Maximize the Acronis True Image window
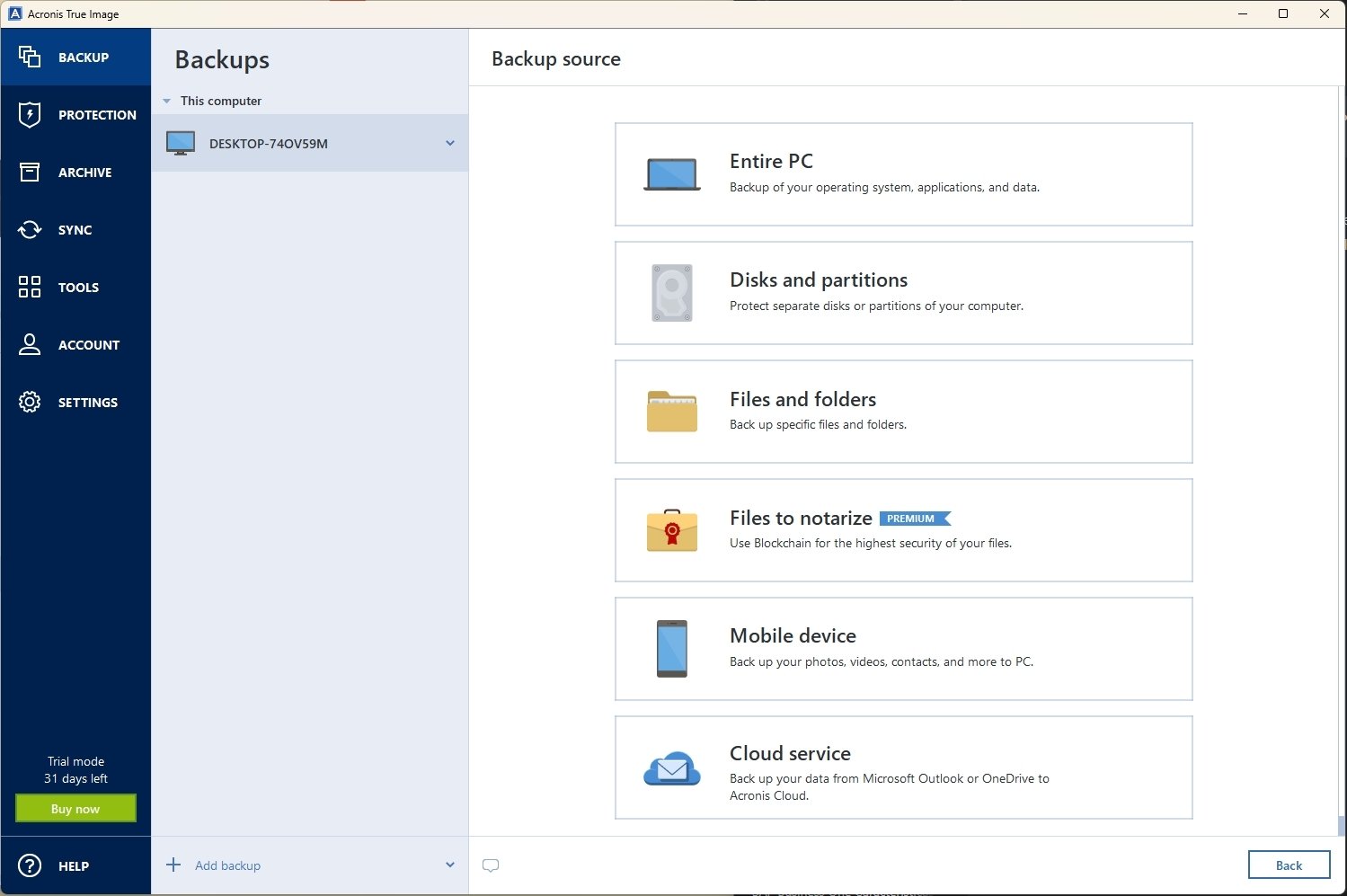The image size is (1347, 896). point(1283,13)
